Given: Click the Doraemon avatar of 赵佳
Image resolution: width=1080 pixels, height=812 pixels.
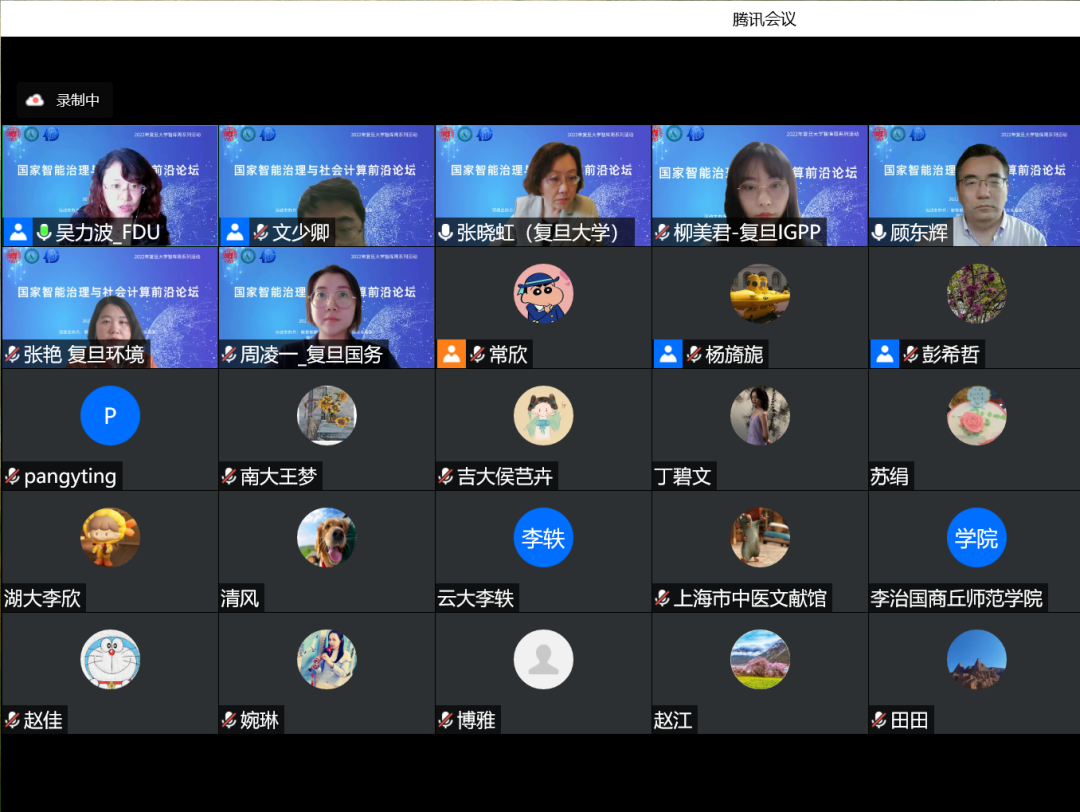Looking at the screenshot, I should (110, 659).
